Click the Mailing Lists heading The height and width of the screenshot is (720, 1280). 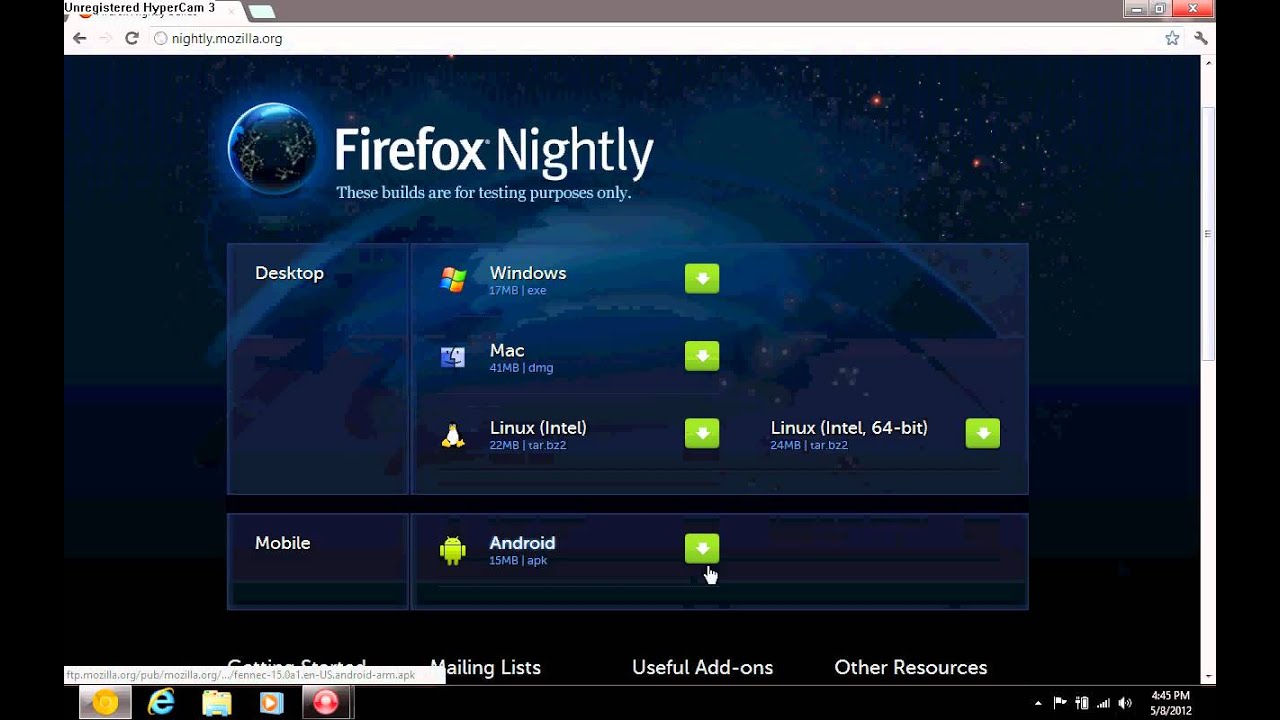[x=485, y=667]
